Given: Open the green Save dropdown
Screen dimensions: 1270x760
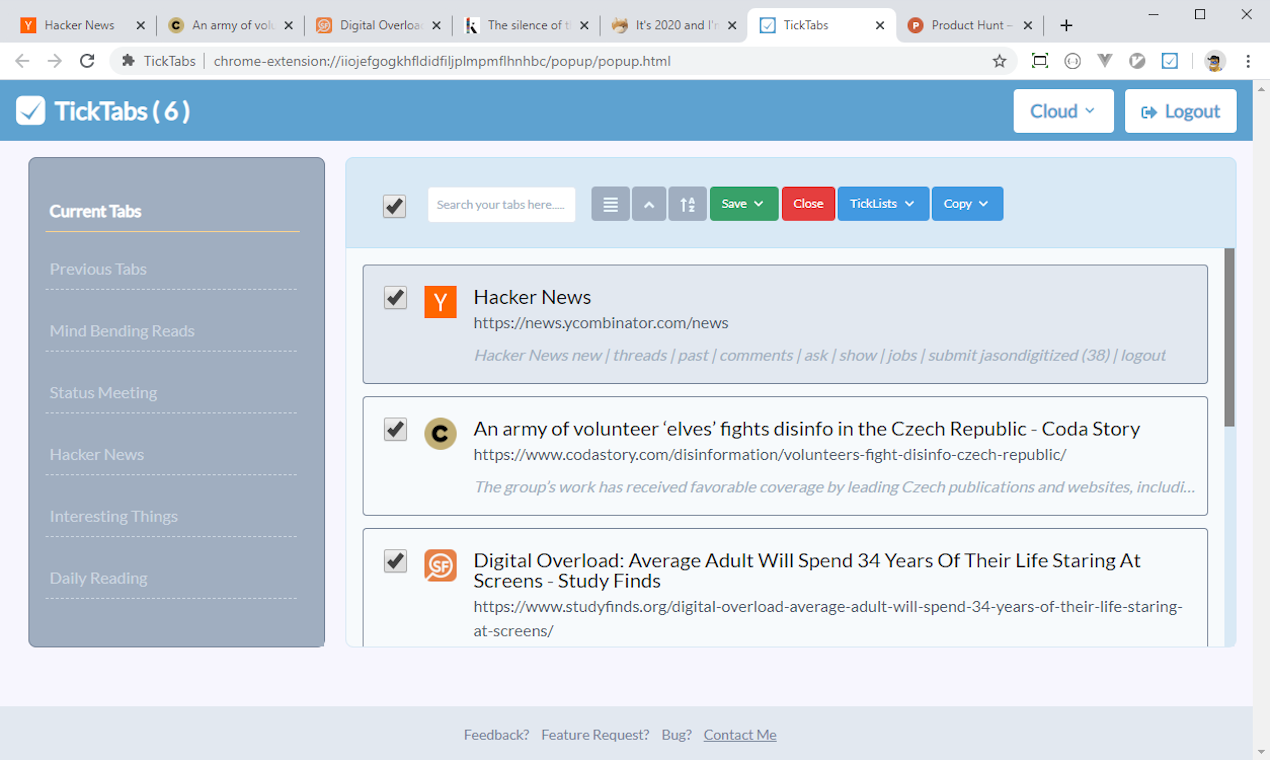Looking at the screenshot, I should coord(744,204).
